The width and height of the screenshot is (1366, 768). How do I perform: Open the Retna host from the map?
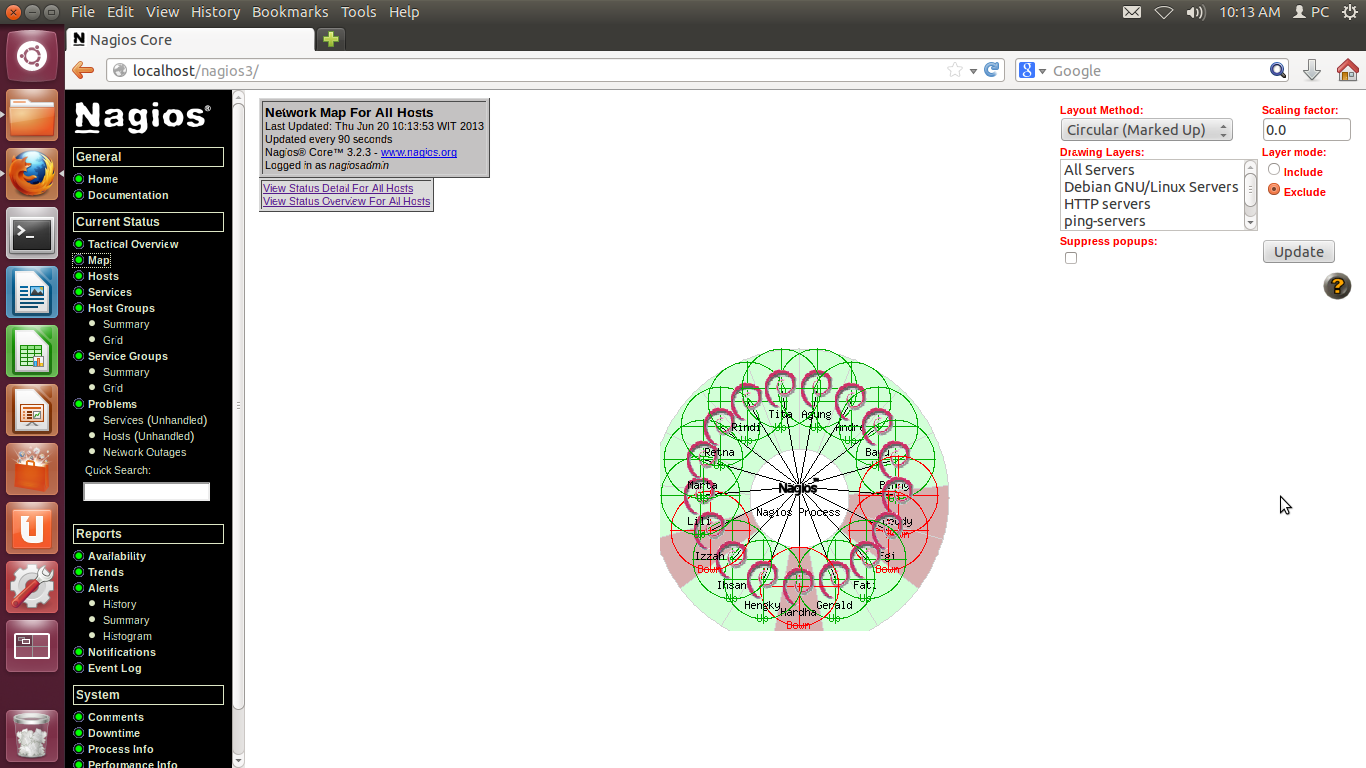click(x=719, y=427)
